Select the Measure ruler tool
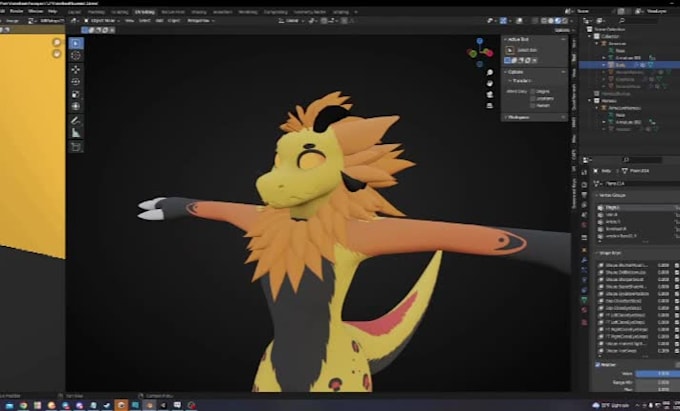680x411 pixels. click(x=76, y=133)
